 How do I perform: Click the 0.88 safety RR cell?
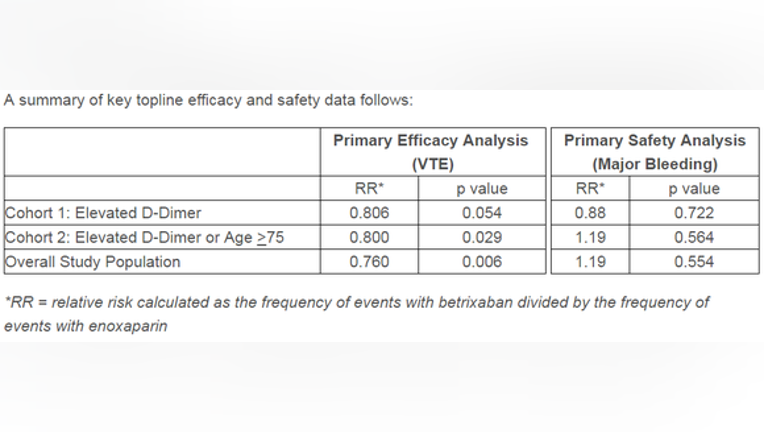pyautogui.click(x=590, y=213)
